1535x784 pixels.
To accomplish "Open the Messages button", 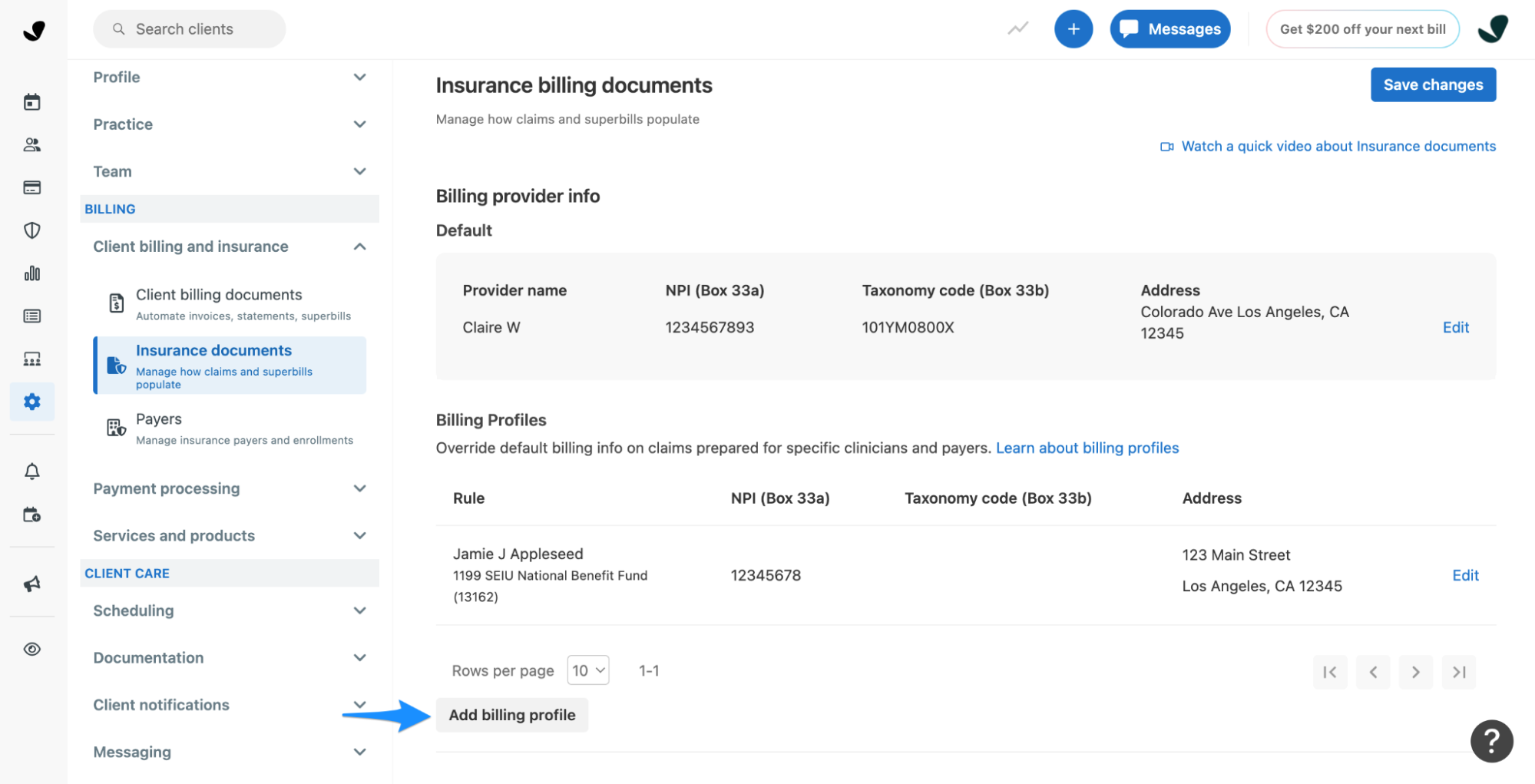I will [1170, 29].
